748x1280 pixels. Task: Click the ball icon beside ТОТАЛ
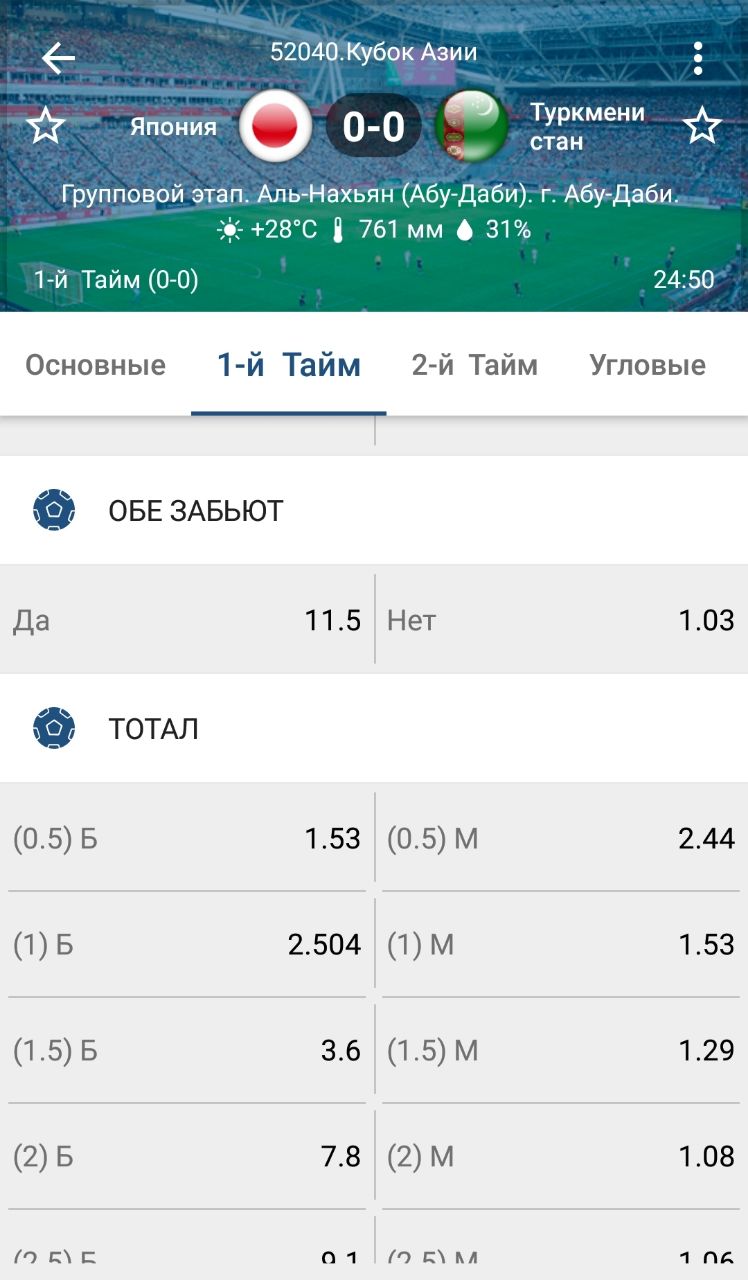click(x=54, y=728)
